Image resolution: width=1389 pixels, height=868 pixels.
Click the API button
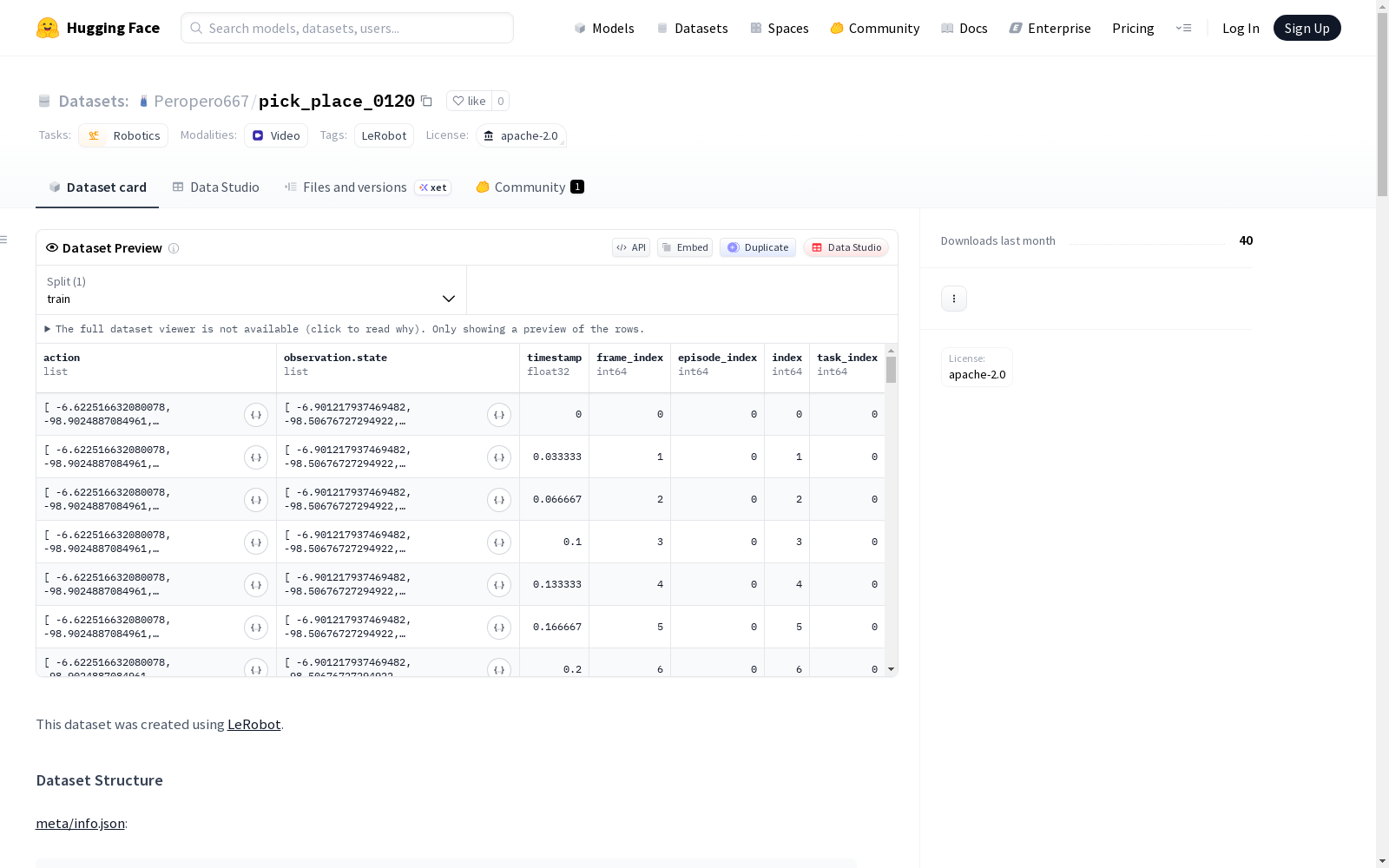631,247
